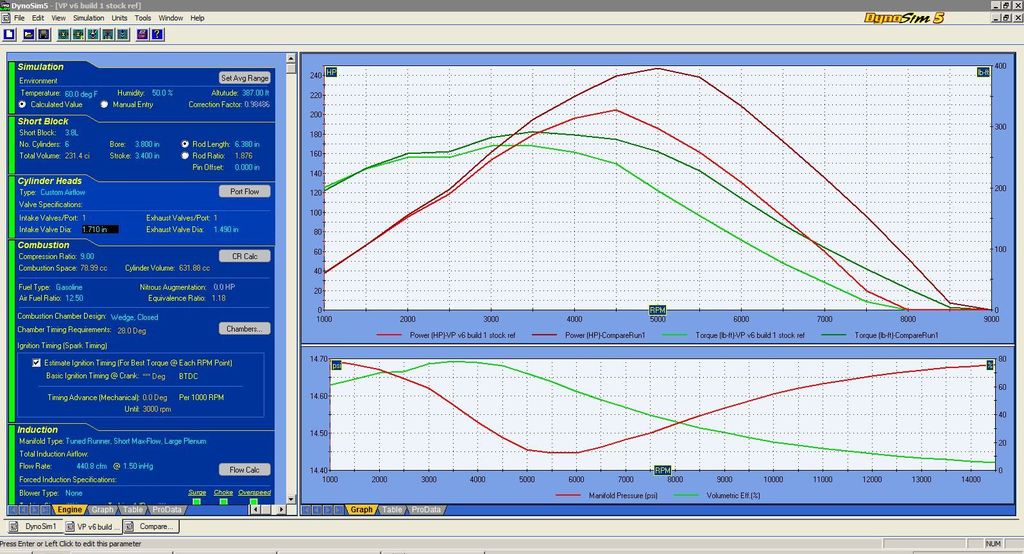Click first tab-scroll arrow in the graph pane
The width and height of the screenshot is (1024, 554).
[306, 510]
